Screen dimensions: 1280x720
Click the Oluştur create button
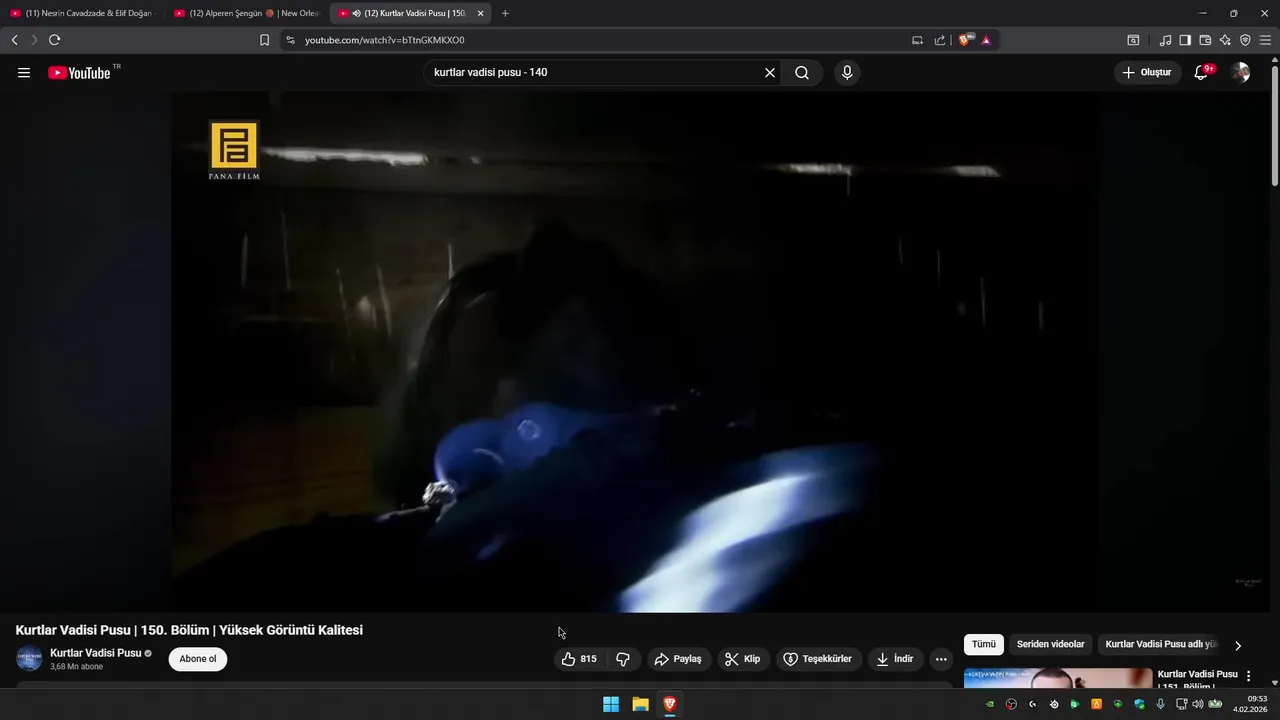(x=1148, y=73)
